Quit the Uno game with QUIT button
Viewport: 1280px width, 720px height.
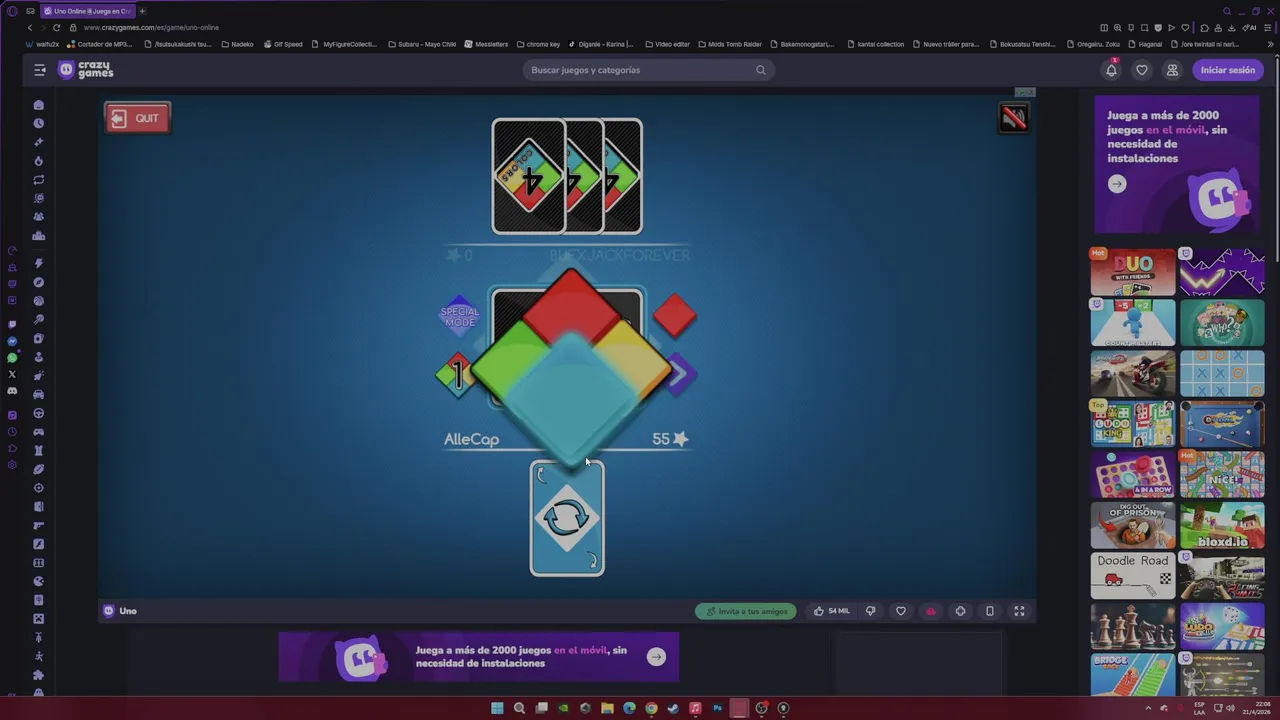[x=138, y=118]
